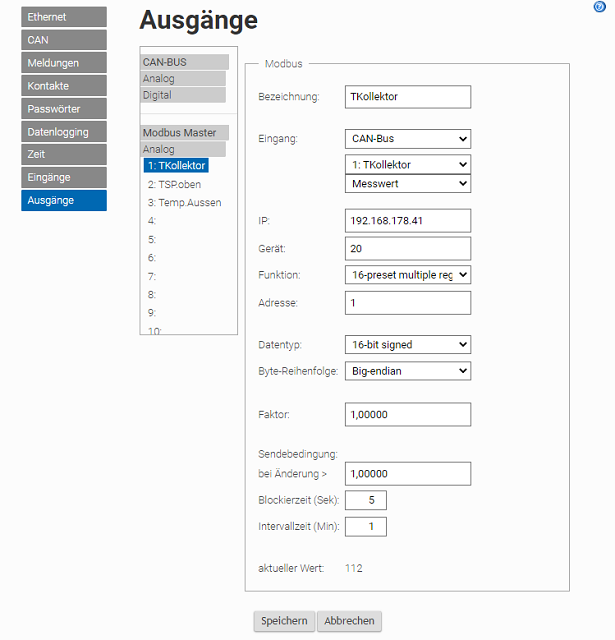Select empty output slot 9
Screen dimensions: 615x640
[152, 313]
